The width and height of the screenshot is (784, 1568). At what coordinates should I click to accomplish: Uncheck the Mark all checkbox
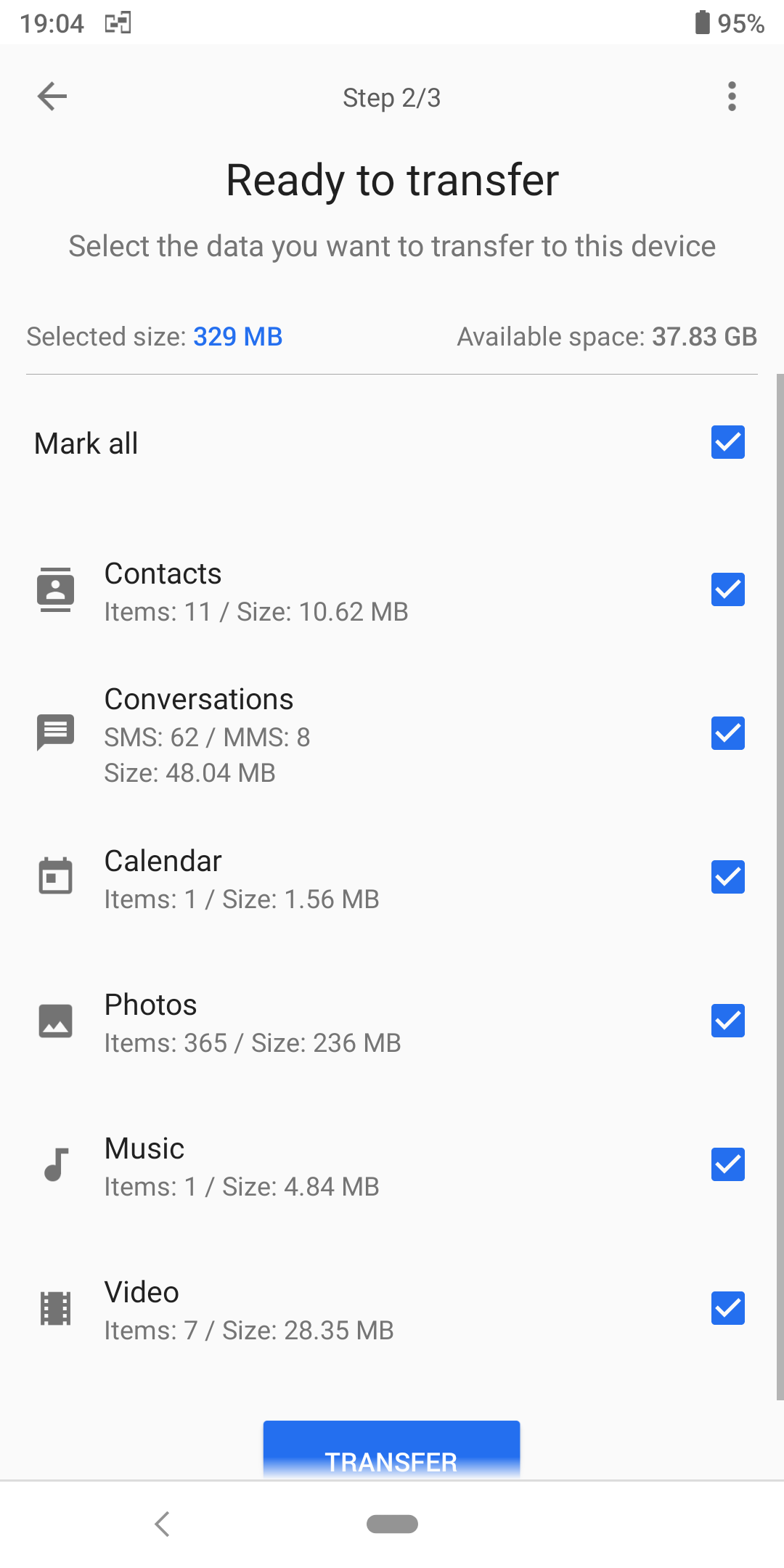point(728,442)
